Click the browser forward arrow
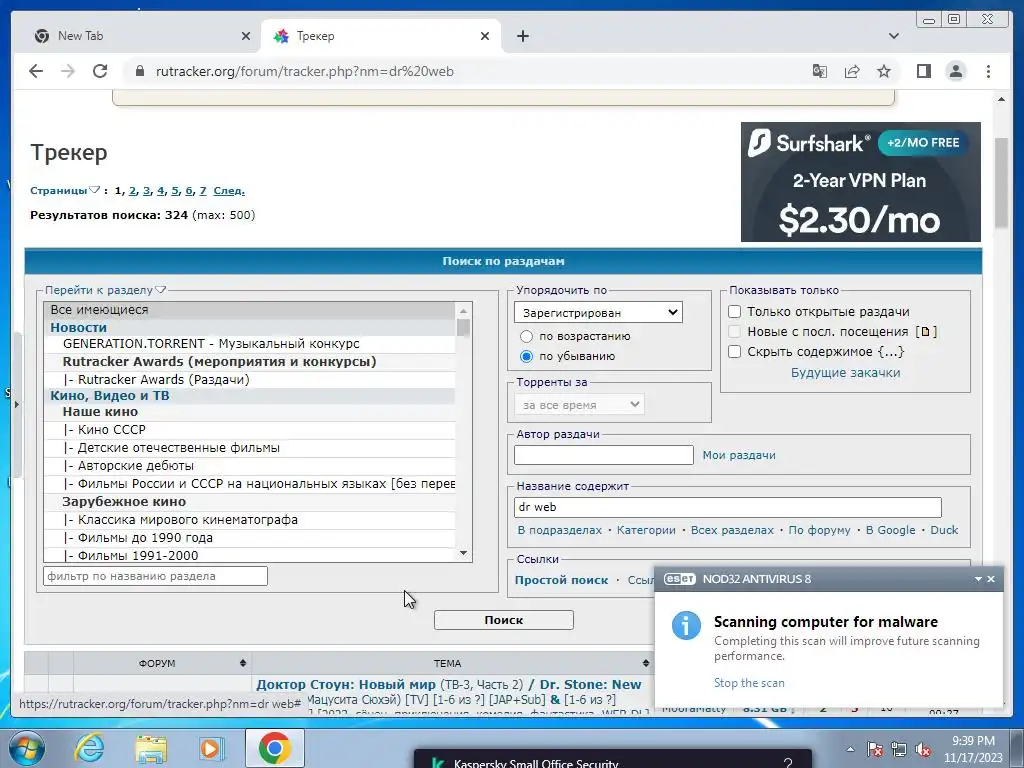The height and width of the screenshot is (768, 1024). pos(68,71)
